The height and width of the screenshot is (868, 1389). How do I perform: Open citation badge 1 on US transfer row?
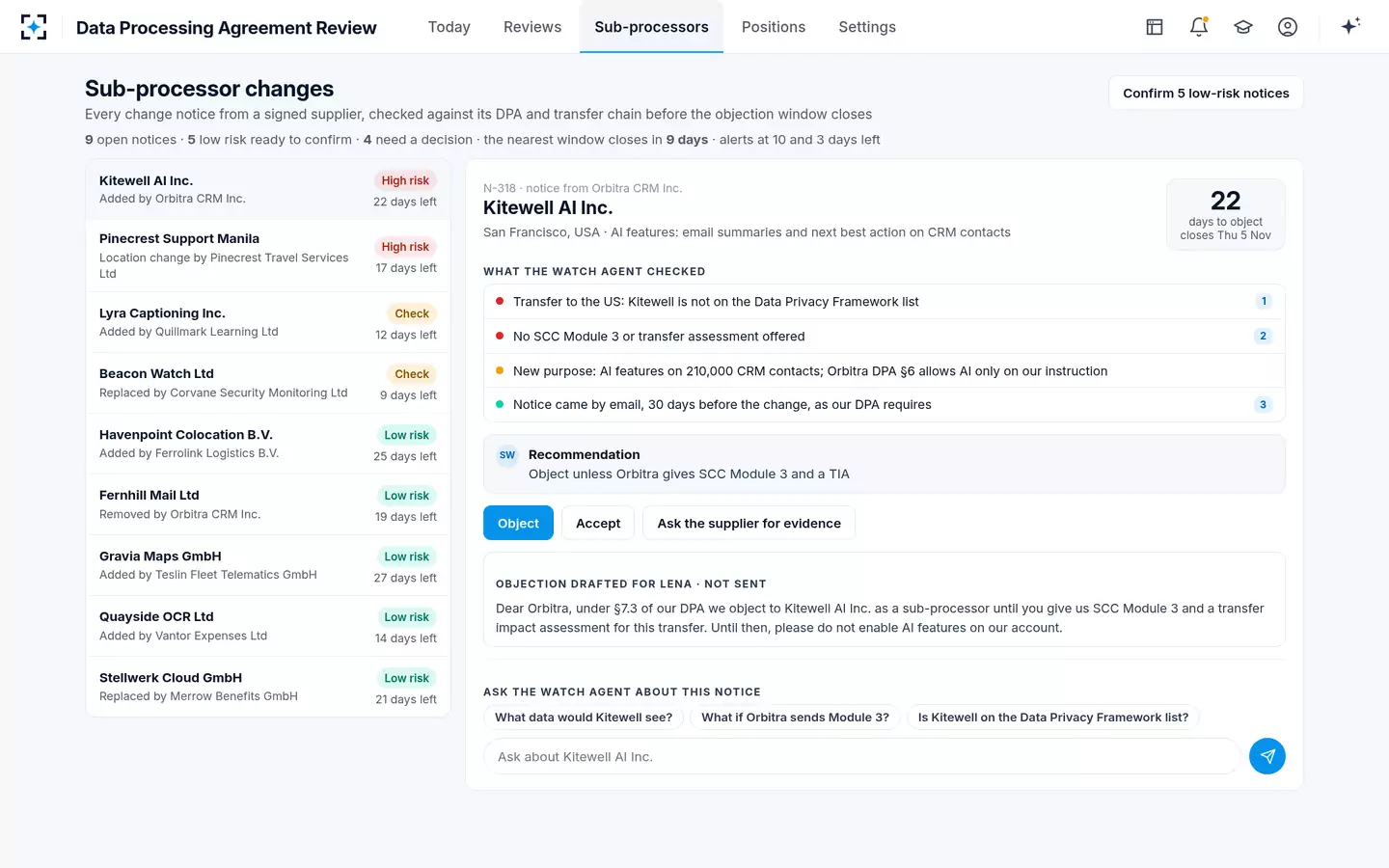1264,301
